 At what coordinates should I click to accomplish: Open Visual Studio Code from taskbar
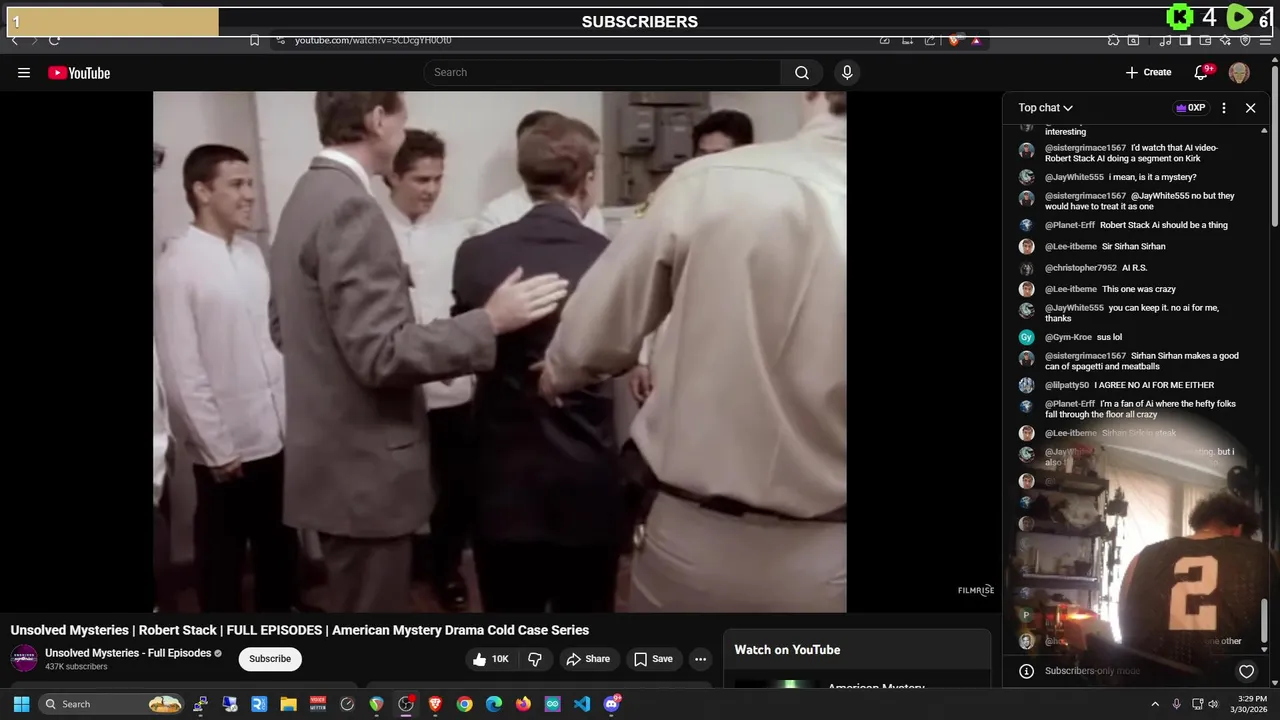point(582,704)
